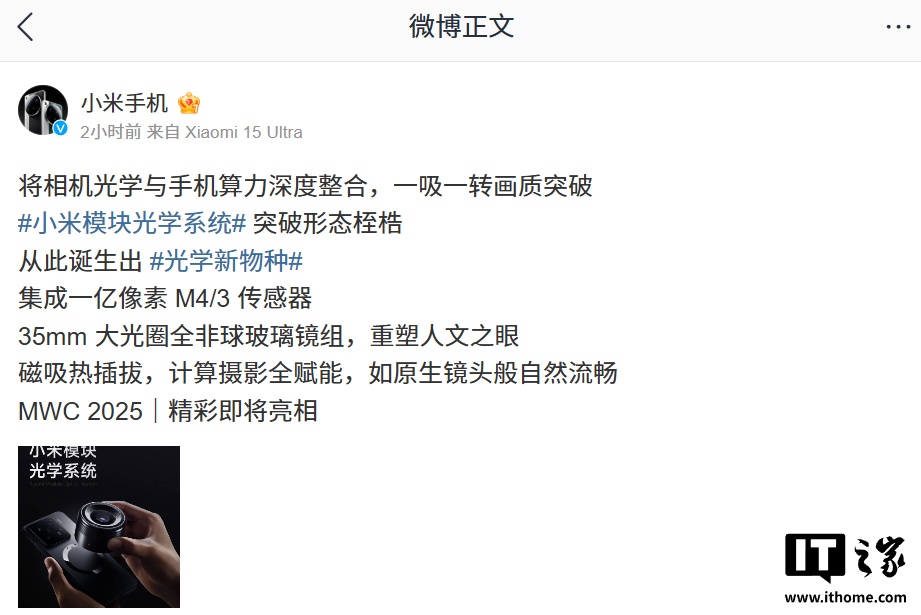Click the 2小时前 timestamp
The height and width of the screenshot is (615, 921).
pyautogui.click(x=111, y=132)
